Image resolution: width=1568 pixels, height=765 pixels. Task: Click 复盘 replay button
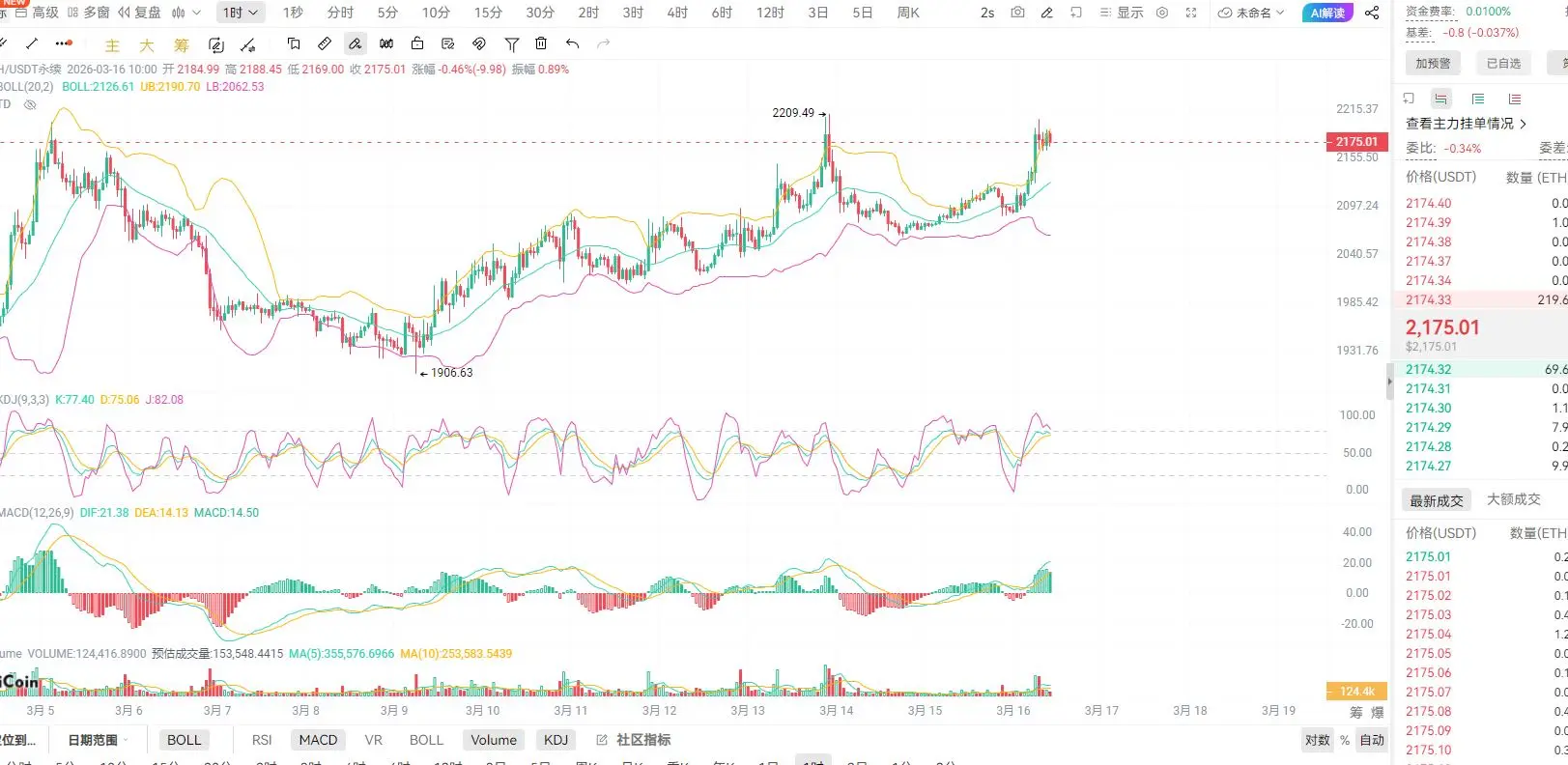(139, 13)
